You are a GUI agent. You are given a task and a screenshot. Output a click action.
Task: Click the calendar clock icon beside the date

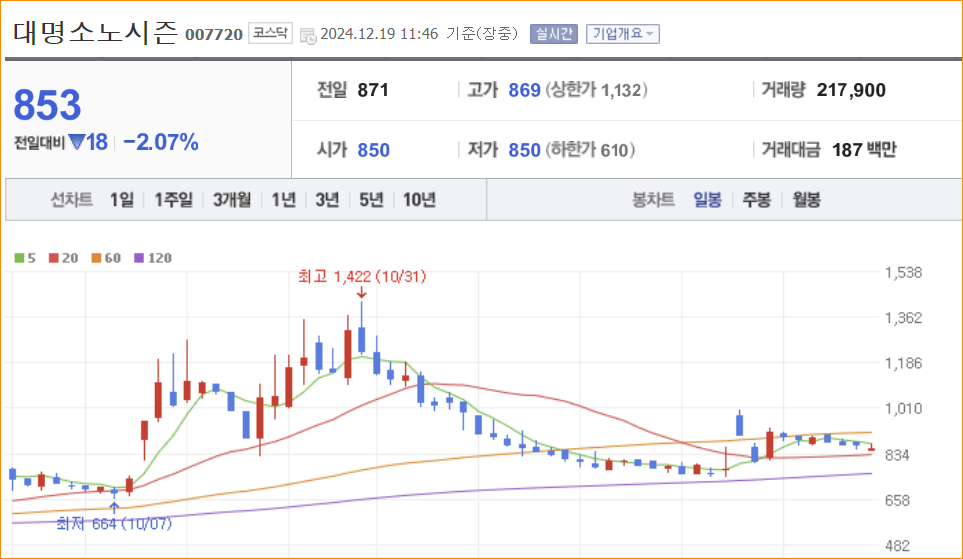308,35
